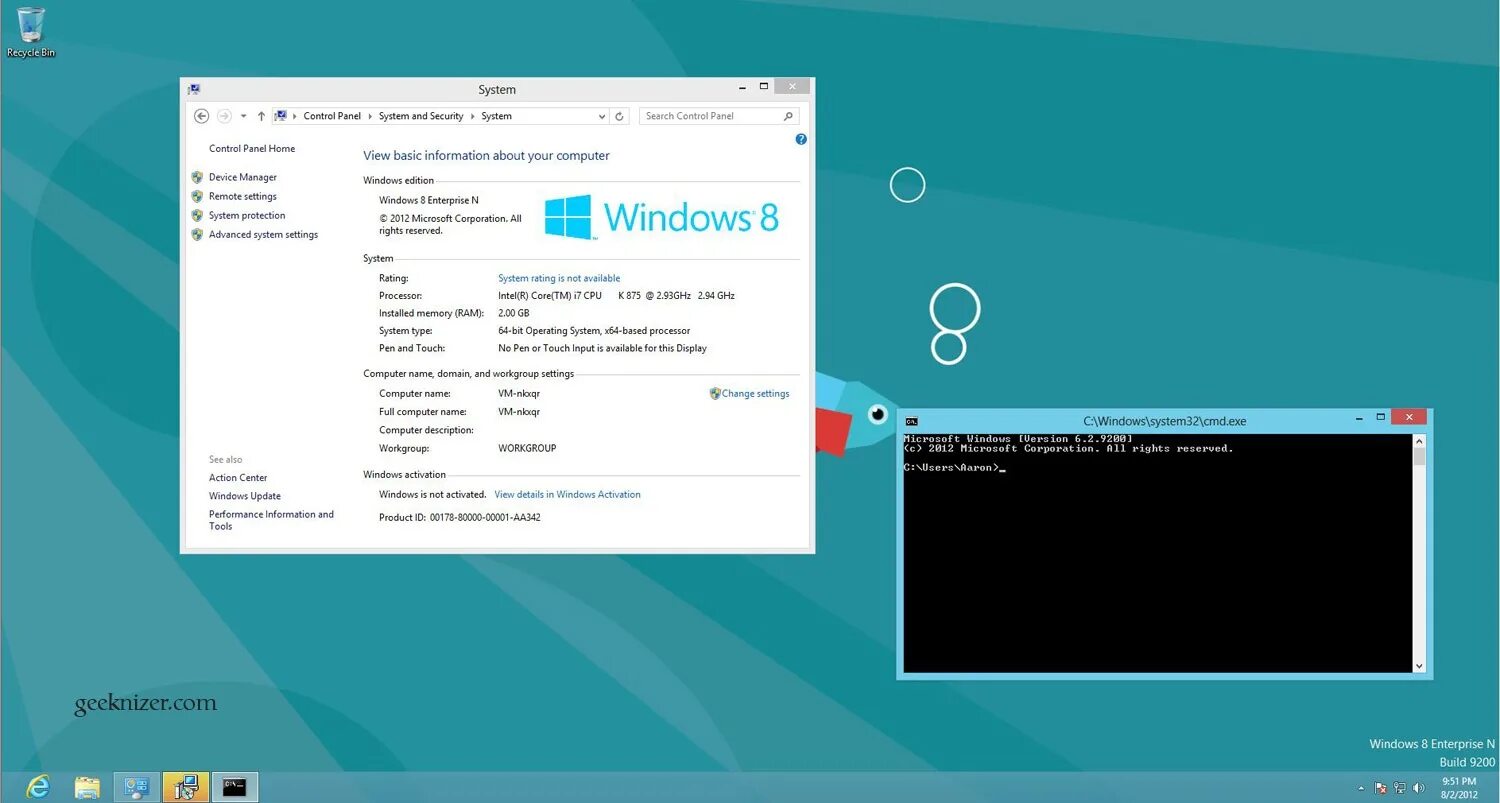
Task: Open Action Center under See also
Action: (x=238, y=477)
